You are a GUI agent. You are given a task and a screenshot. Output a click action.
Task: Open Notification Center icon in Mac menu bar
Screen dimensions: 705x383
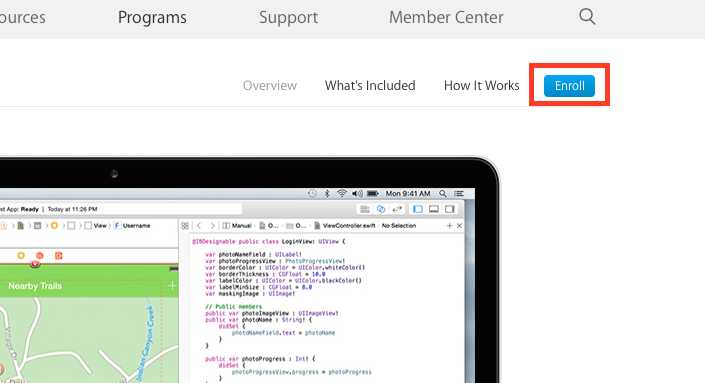459,193
